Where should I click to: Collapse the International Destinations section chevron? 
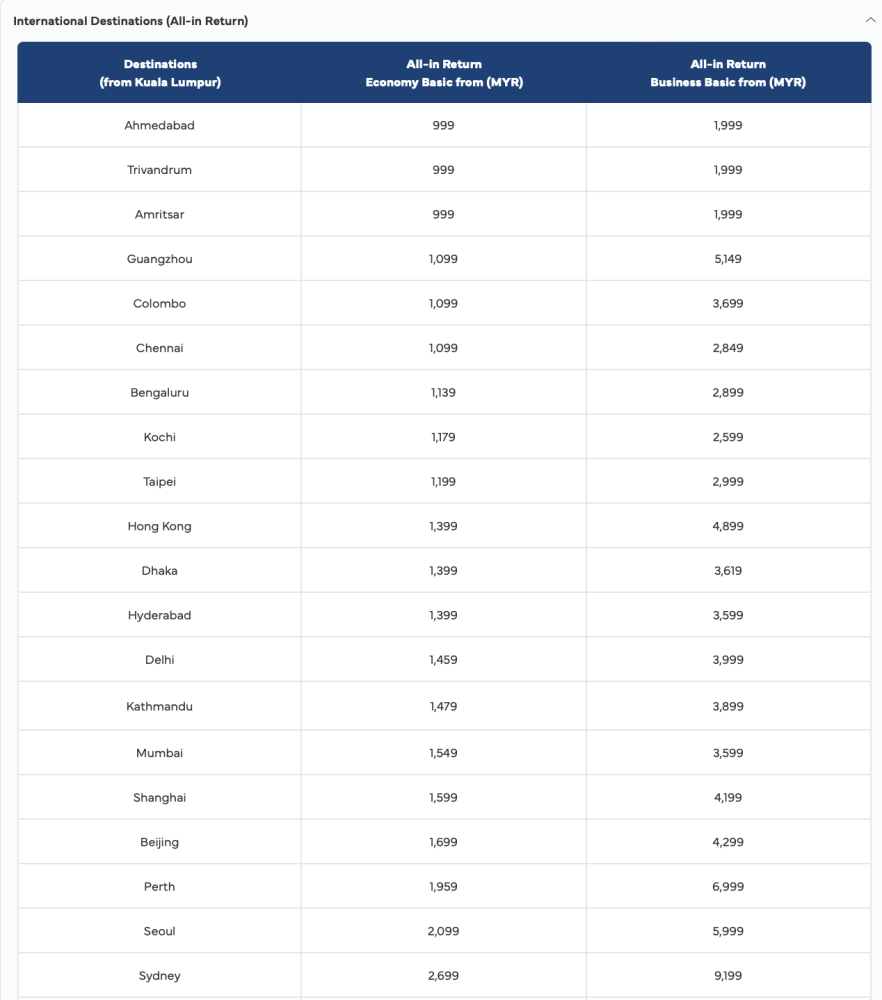[870, 20]
